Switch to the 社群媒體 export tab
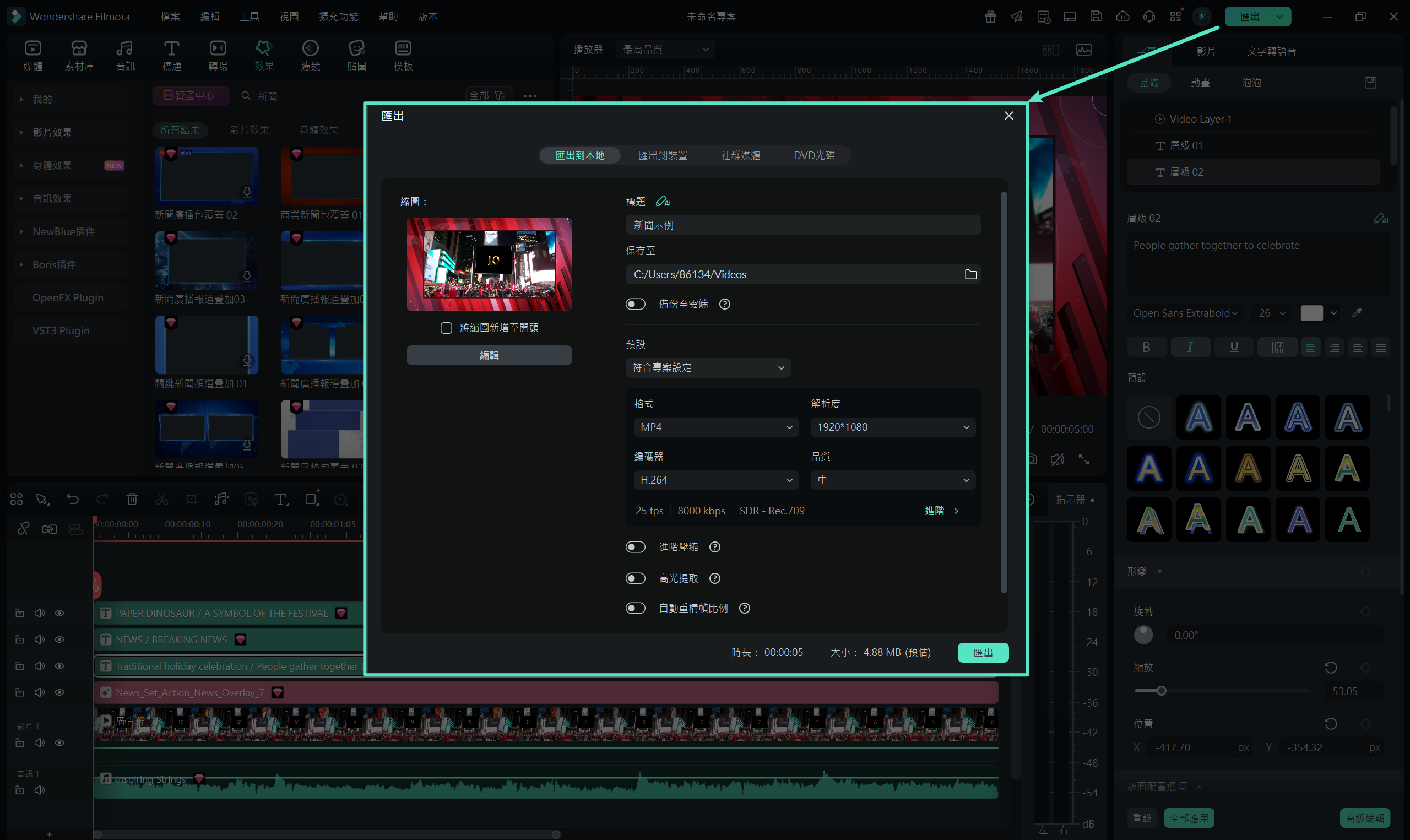Screen dimensions: 1410x840 [740, 155]
